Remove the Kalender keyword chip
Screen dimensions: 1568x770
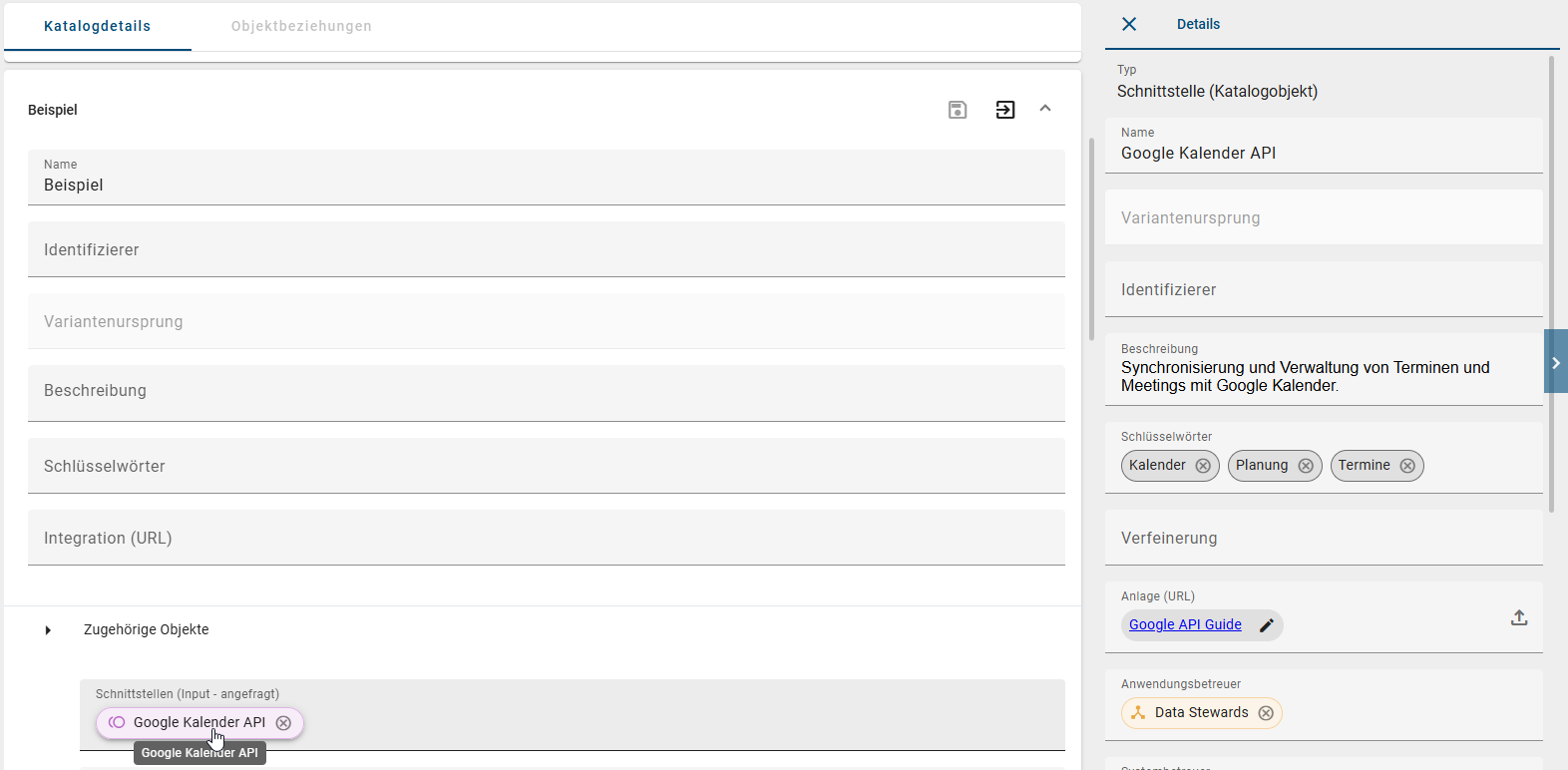tap(1203, 466)
